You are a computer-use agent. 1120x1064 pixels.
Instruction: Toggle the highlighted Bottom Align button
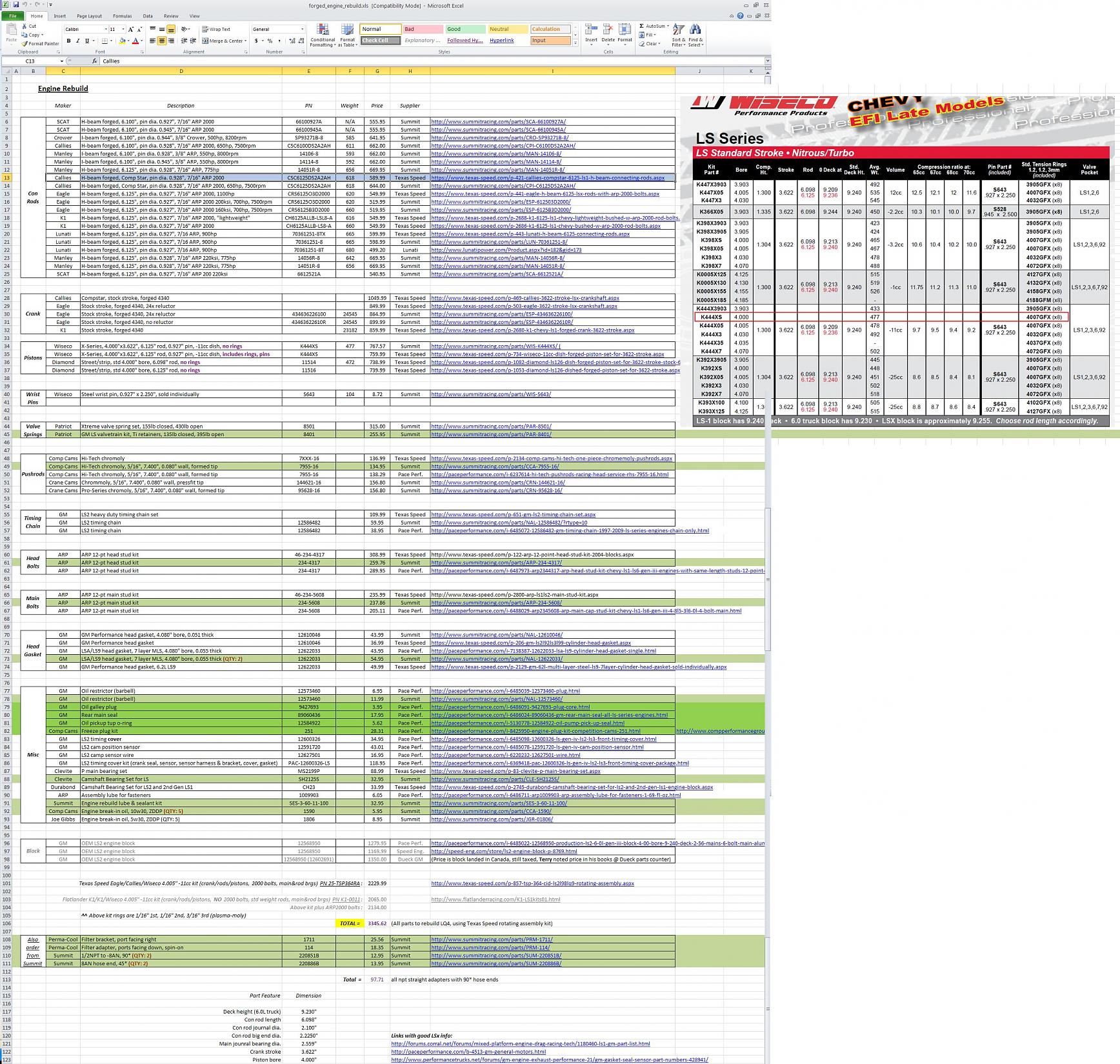pos(171,29)
